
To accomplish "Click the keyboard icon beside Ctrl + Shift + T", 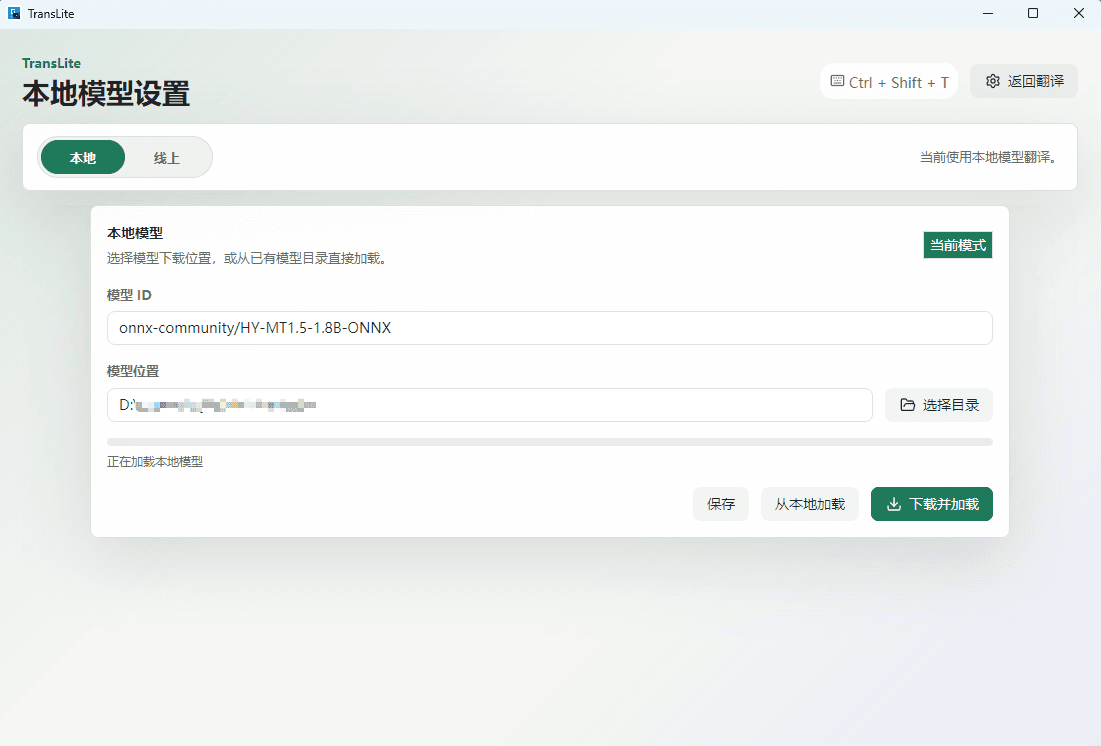I will pos(837,81).
